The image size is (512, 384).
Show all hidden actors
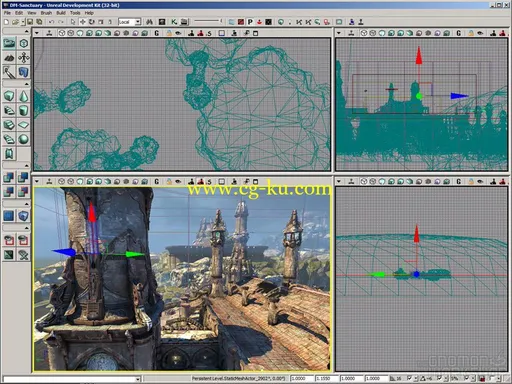[x=23, y=255]
